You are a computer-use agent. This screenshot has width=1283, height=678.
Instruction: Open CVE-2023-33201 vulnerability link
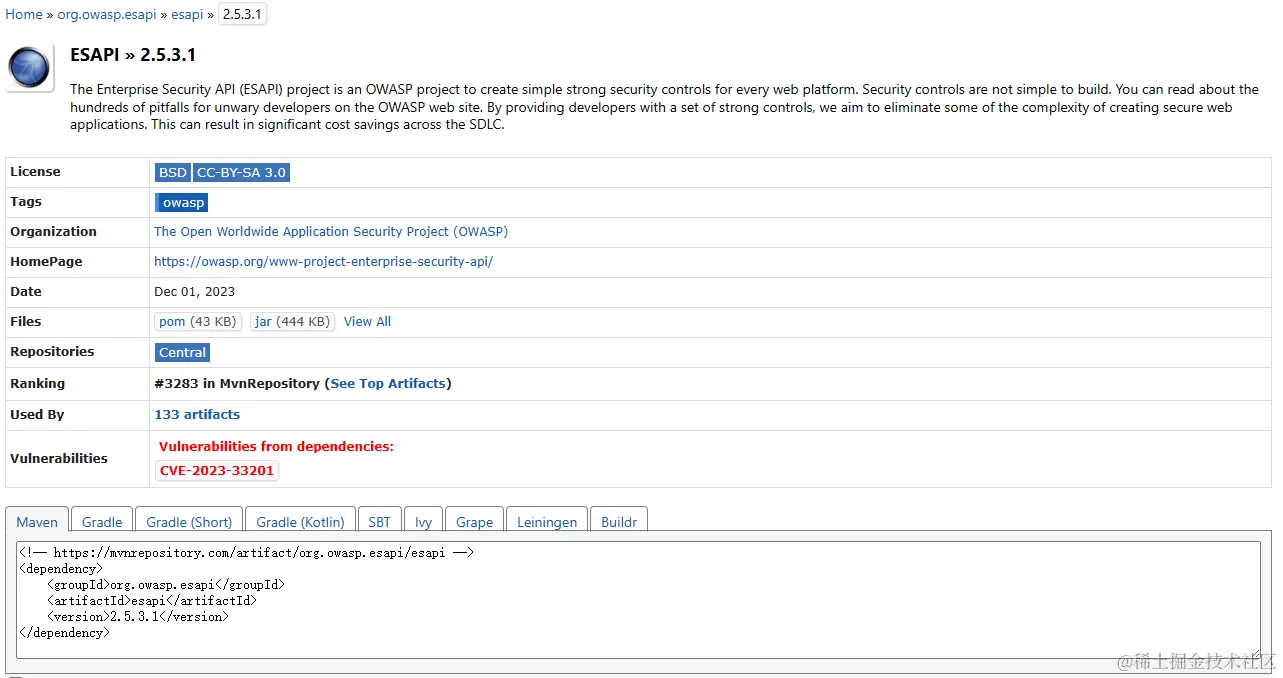217,470
